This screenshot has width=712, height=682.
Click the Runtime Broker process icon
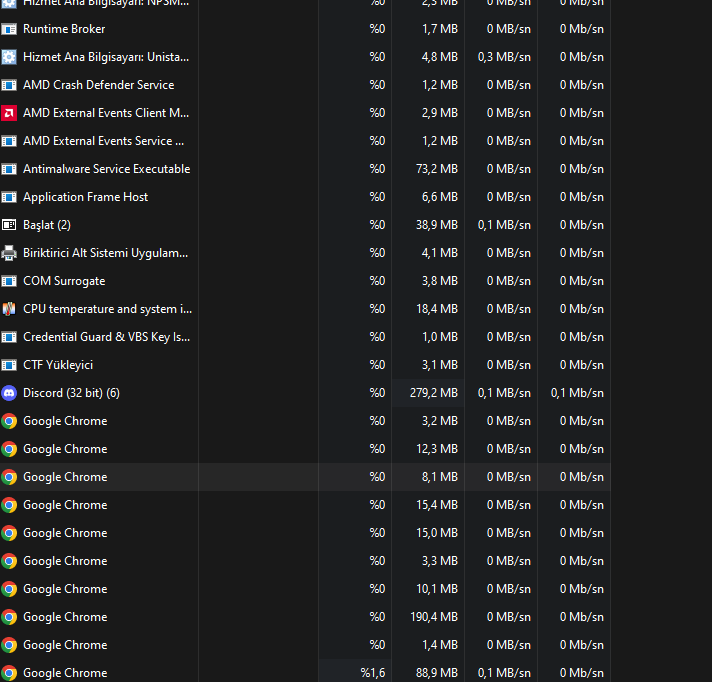[x=9, y=29]
